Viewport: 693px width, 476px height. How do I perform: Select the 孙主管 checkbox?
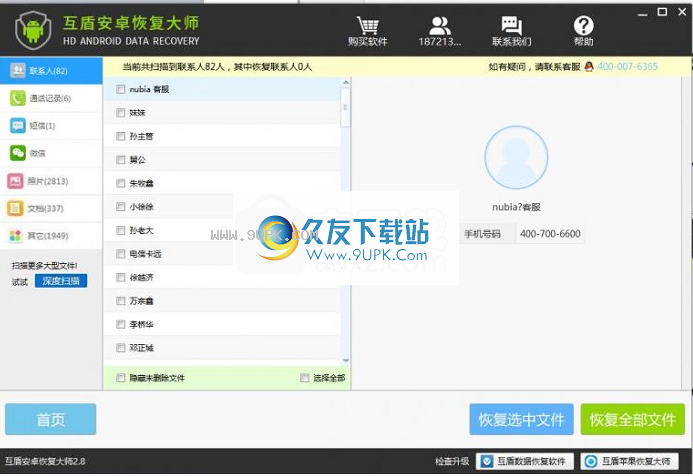point(121,136)
